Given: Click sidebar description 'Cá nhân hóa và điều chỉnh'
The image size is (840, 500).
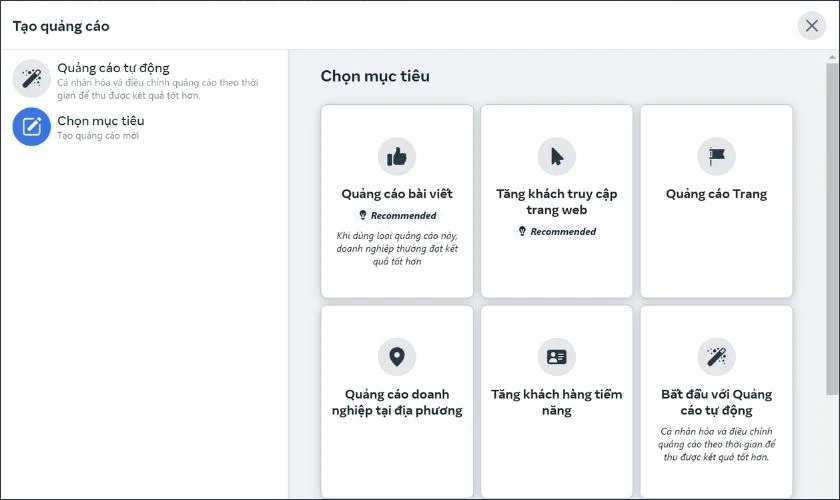Looking at the screenshot, I should (158, 89).
